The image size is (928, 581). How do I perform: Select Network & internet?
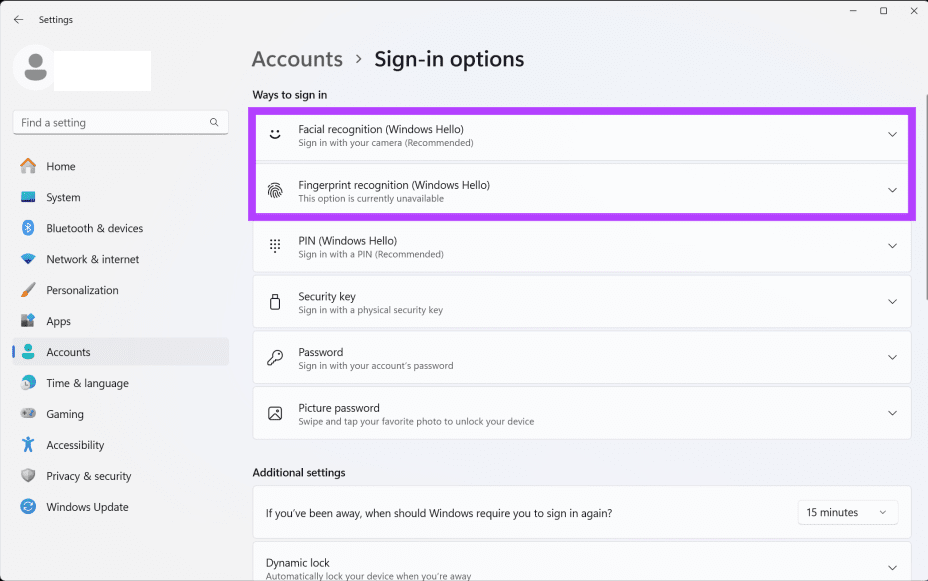[120, 259]
